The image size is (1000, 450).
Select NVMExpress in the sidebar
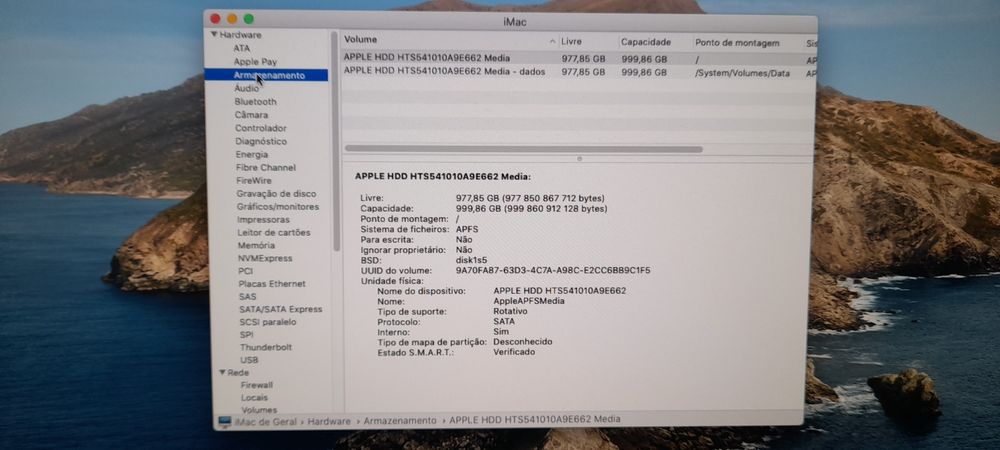(x=265, y=258)
